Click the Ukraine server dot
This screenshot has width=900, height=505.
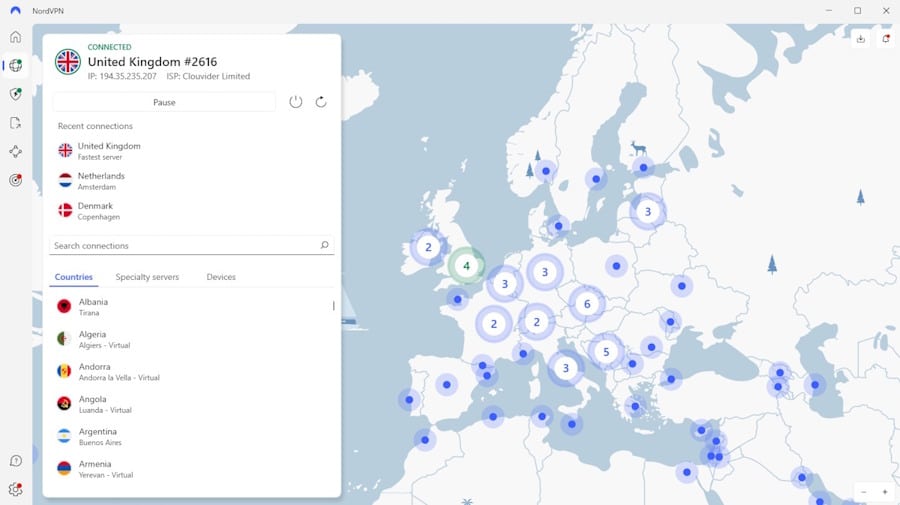click(x=681, y=286)
